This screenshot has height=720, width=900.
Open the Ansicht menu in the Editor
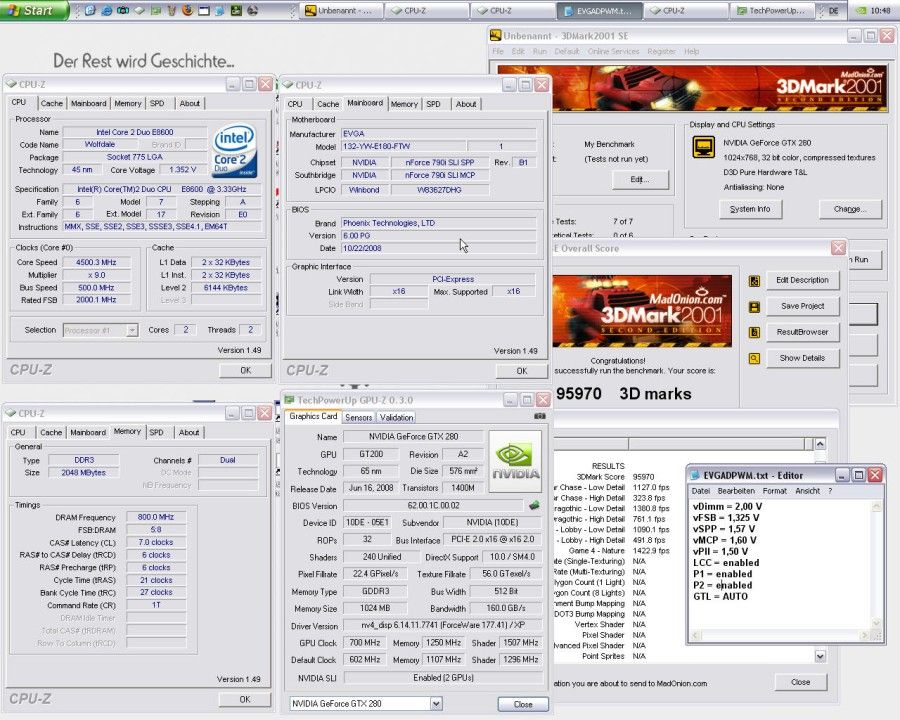[x=807, y=491]
